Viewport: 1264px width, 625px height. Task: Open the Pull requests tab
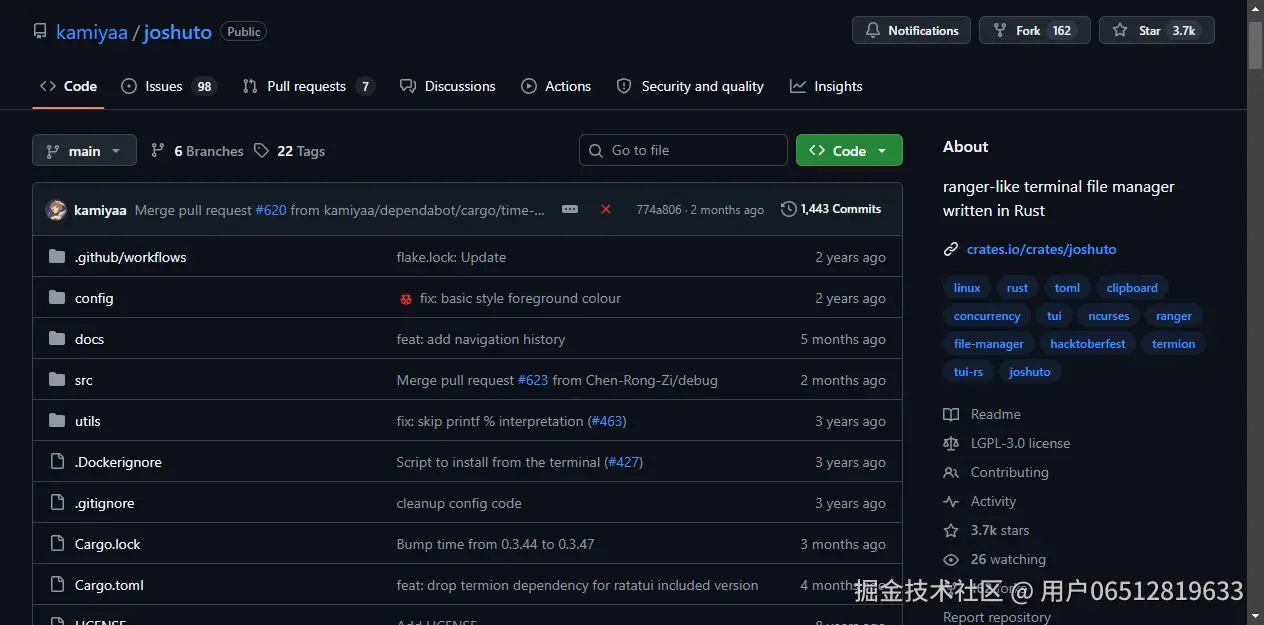point(308,86)
